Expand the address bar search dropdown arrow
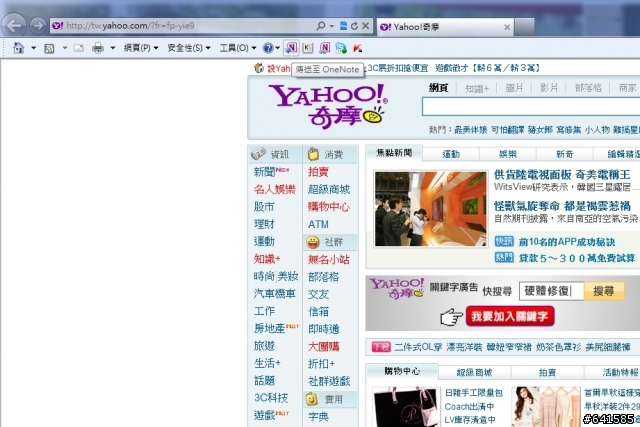640x427 pixels. (332, 26)
